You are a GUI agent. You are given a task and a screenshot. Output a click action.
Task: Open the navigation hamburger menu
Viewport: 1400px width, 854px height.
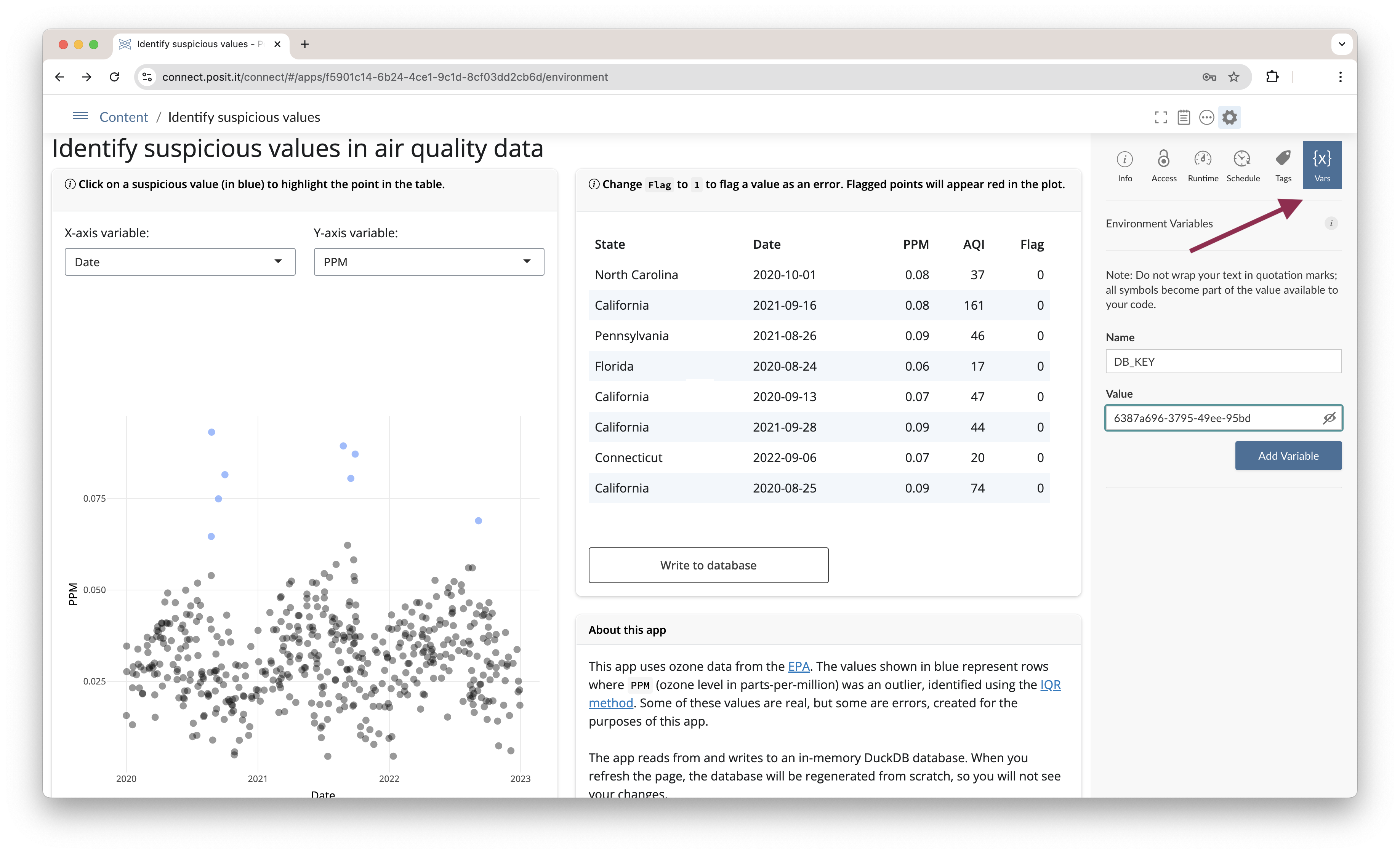point(80,116)
